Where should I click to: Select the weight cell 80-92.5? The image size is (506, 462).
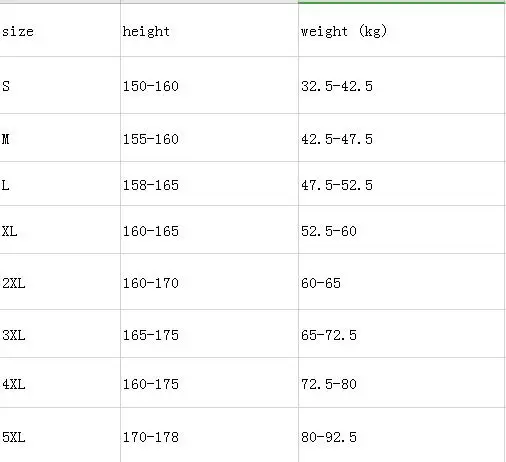click(x=402, y=435)
